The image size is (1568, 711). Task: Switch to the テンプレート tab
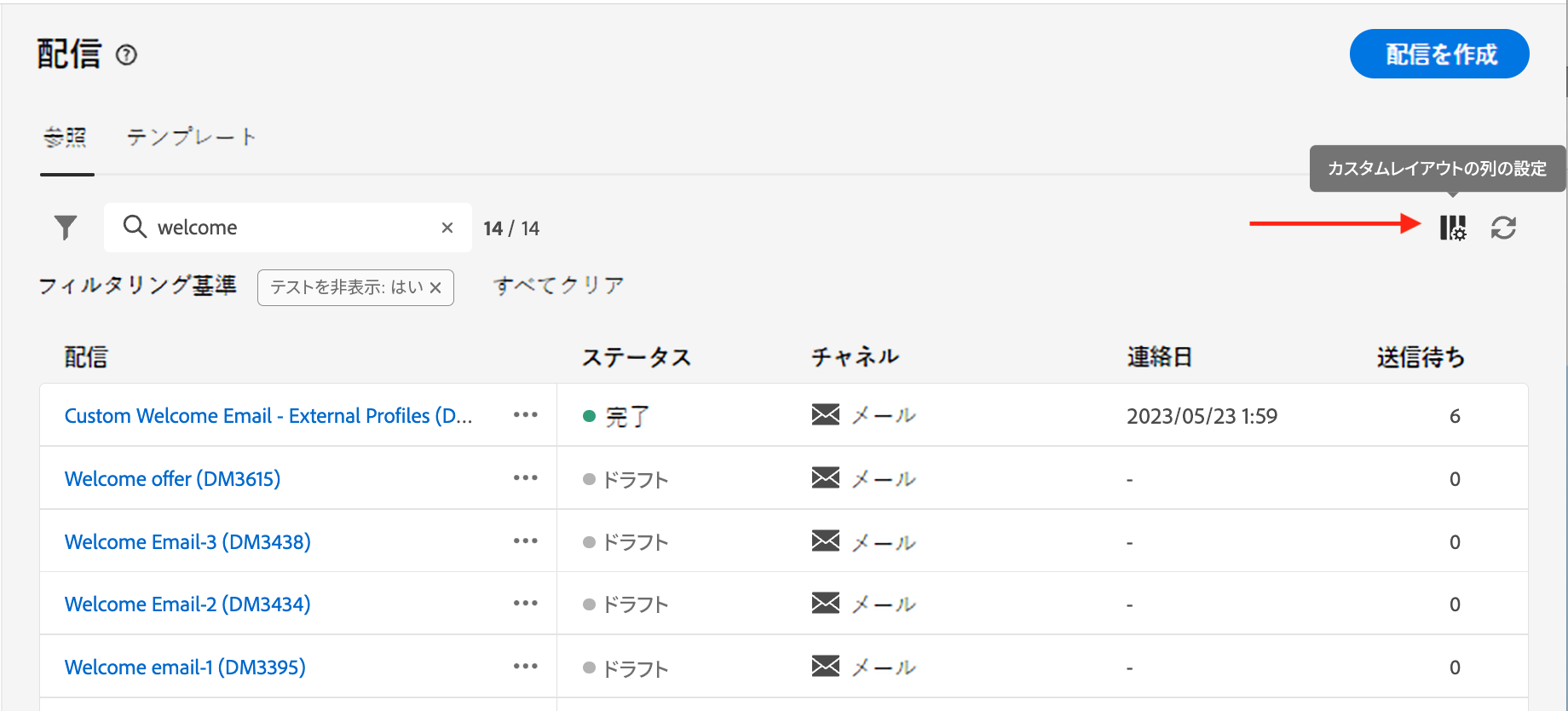tap(191, 137)
